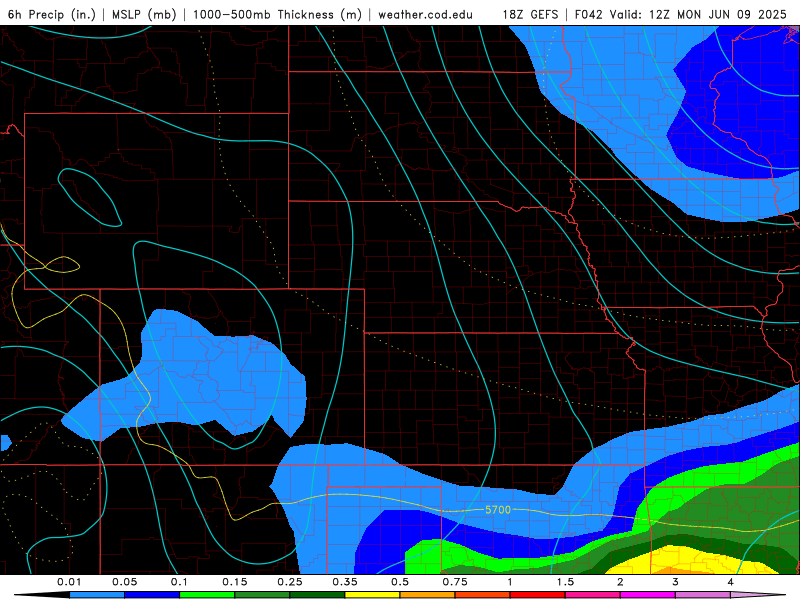The width and height of the screenshot is (800, 600).
Task: Click the 5700 thickness contour label
Action: point(497,510)
